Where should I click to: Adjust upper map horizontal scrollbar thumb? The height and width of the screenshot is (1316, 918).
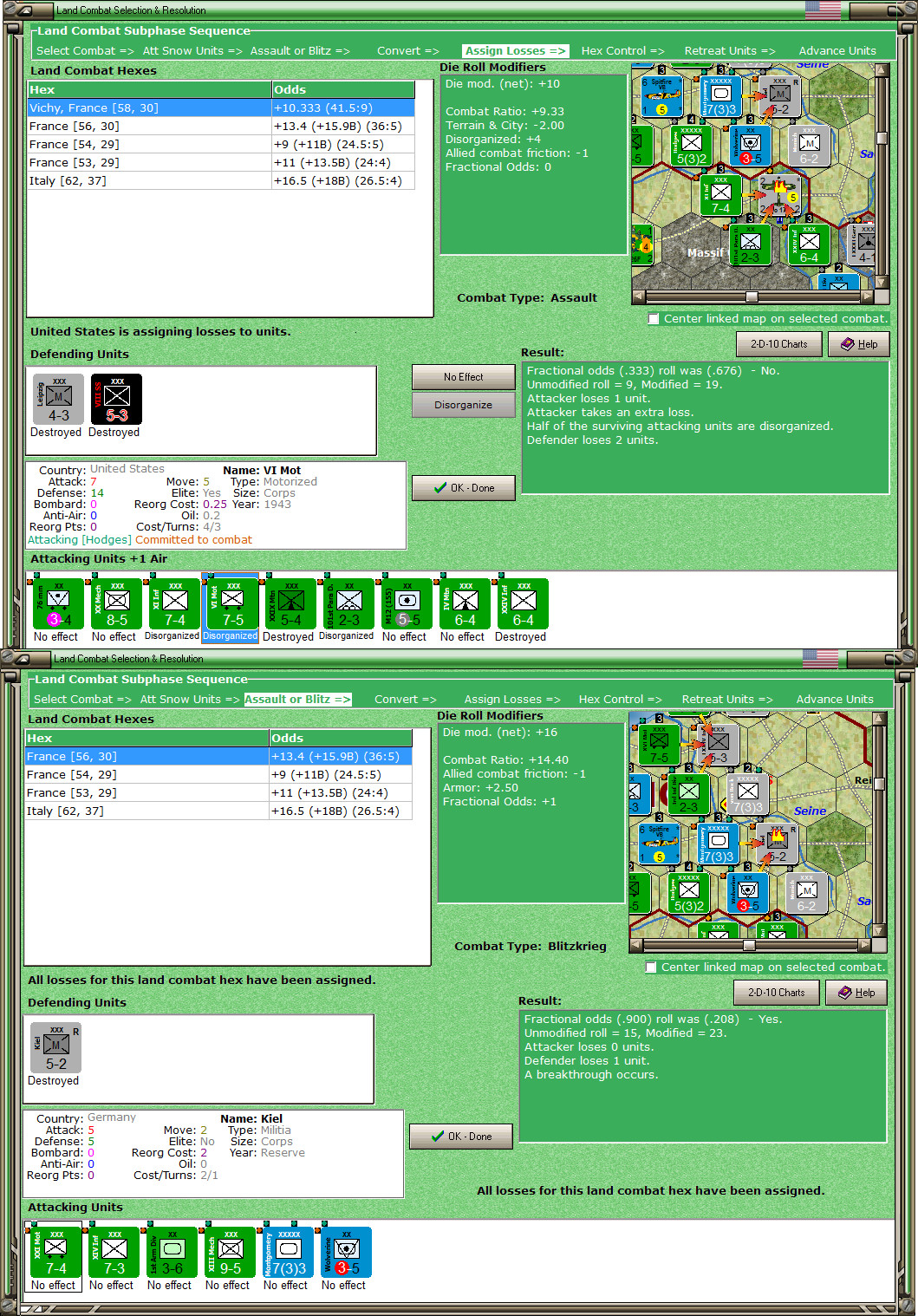click(752, 296)
